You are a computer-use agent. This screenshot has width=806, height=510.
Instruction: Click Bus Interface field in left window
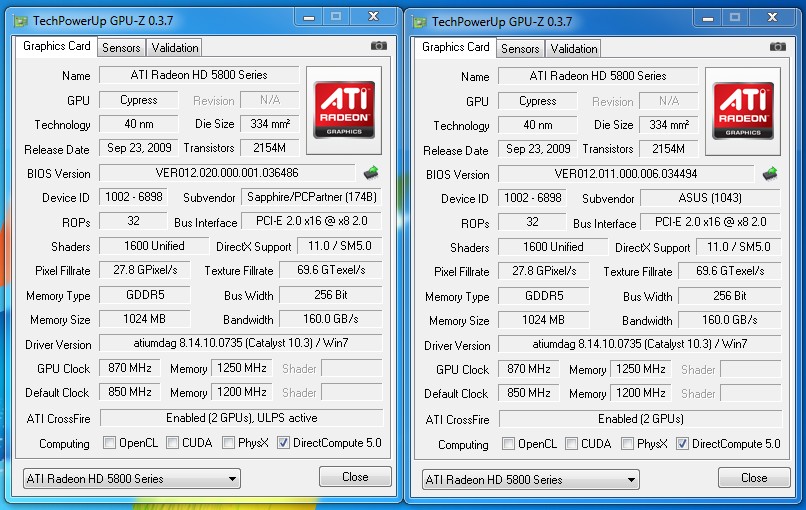coord(312,221)
